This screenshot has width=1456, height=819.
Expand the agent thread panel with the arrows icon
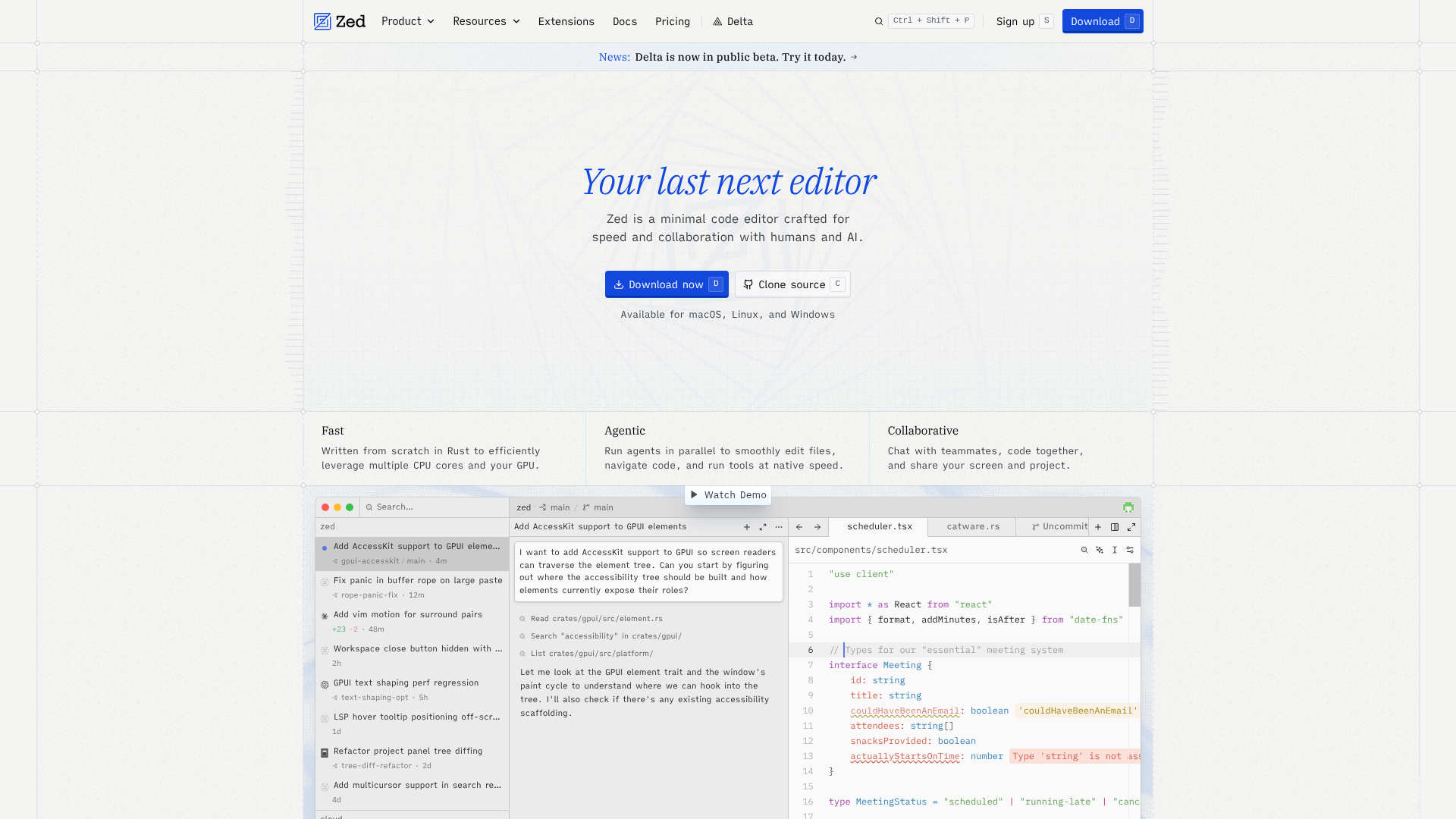point(763,527)
